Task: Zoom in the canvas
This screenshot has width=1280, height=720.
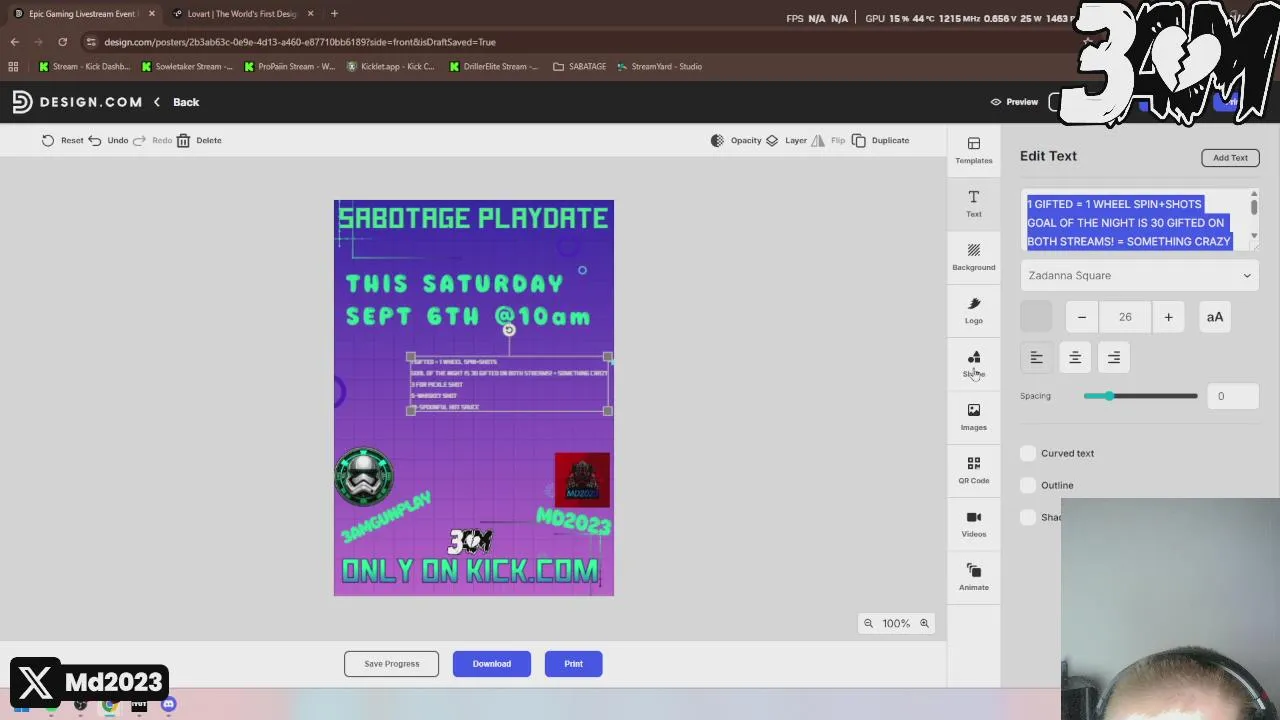Action: 924,623
